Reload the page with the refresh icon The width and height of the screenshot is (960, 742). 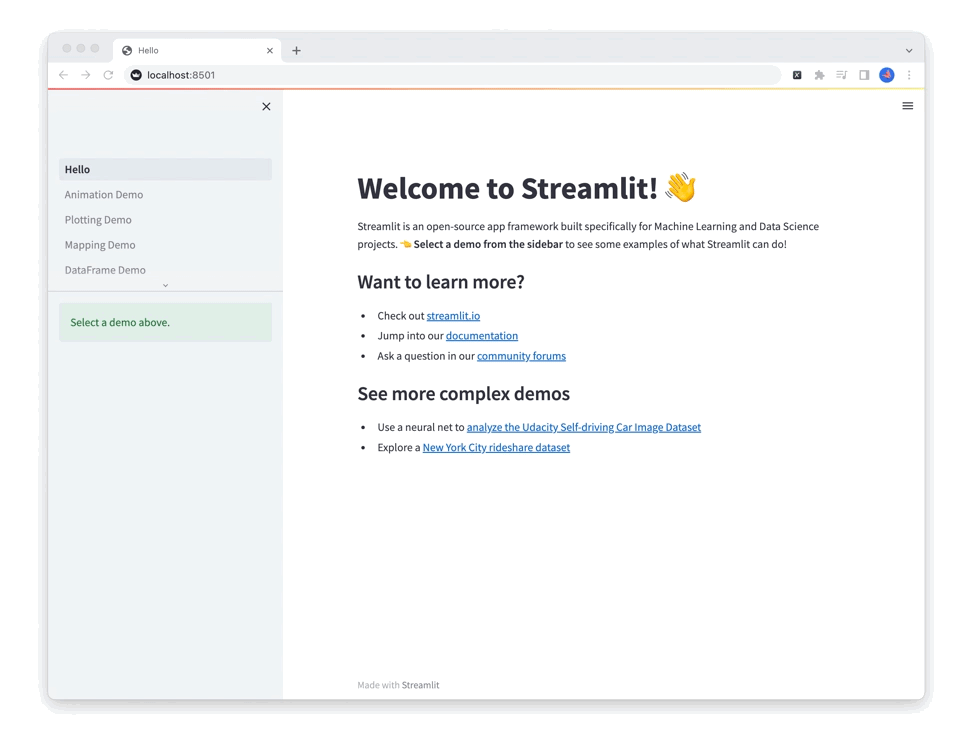108,74
